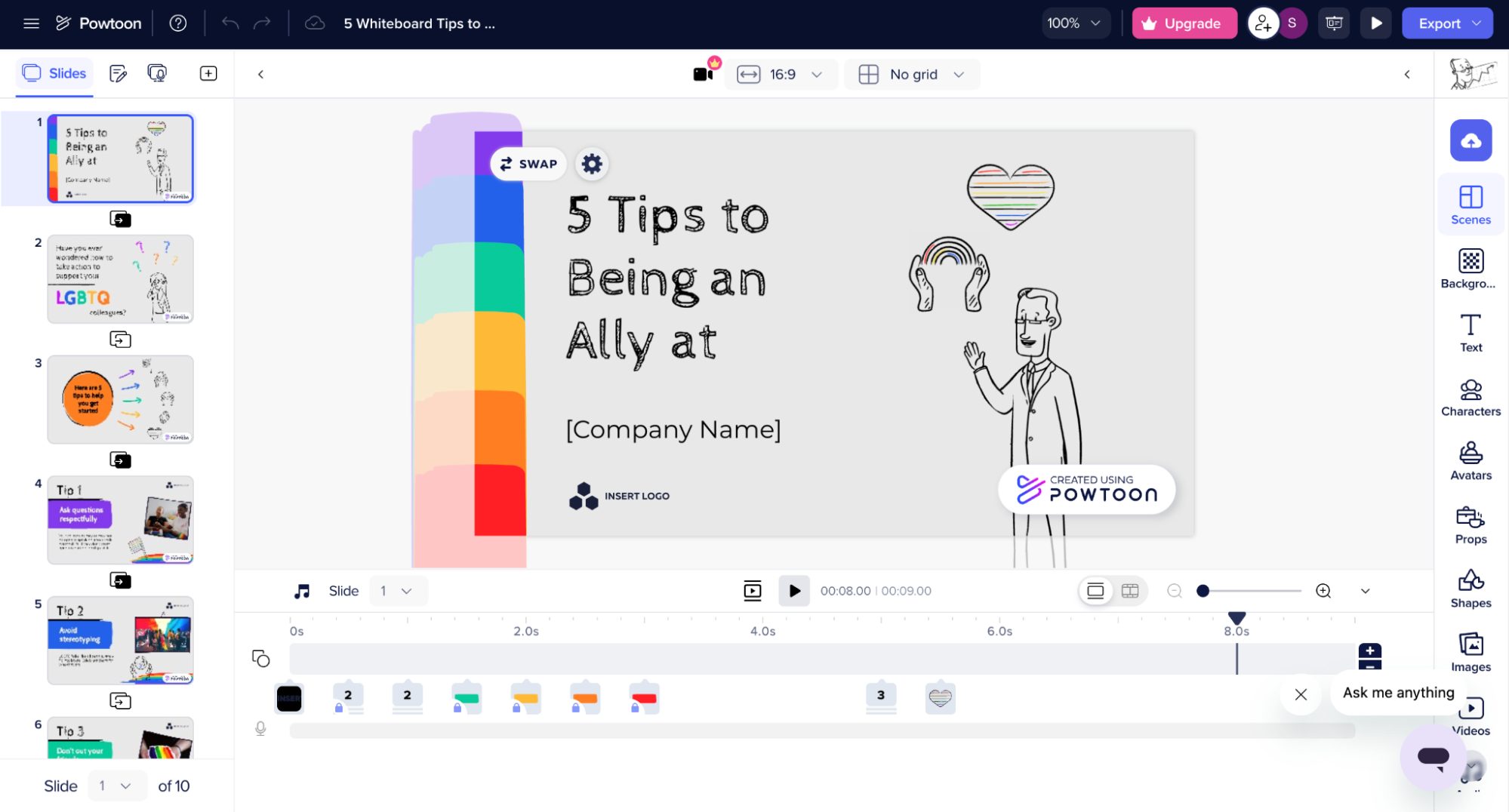
Task: Collapse the slides panel with left chevron
Action: (260, 74)
